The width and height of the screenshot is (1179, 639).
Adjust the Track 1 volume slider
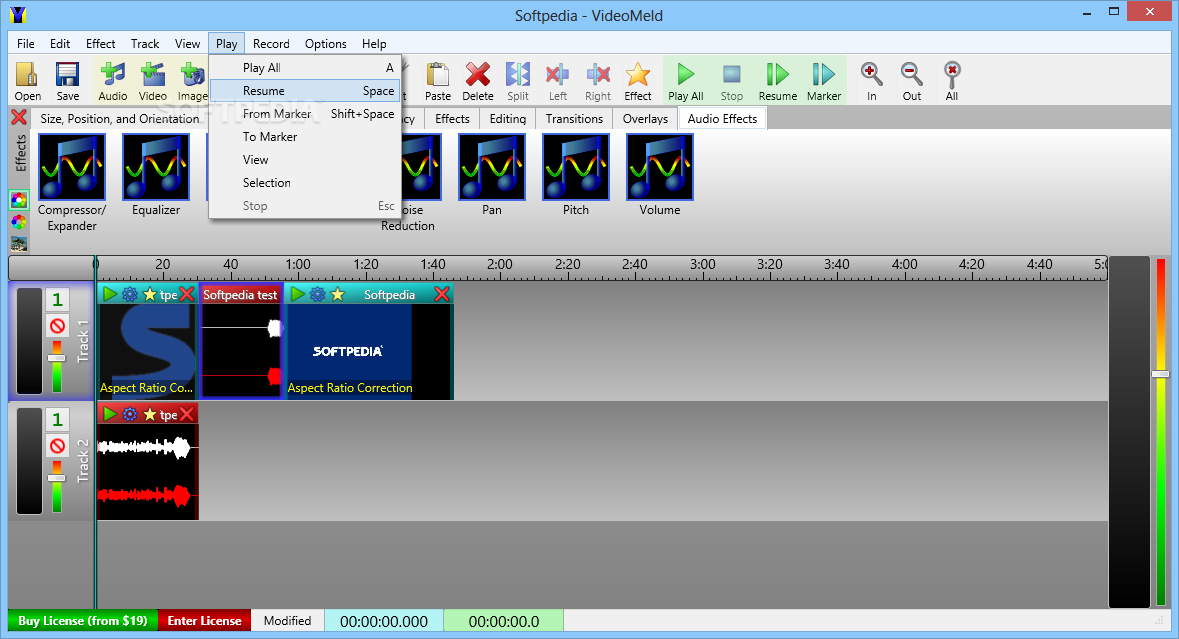coord(56,358)
